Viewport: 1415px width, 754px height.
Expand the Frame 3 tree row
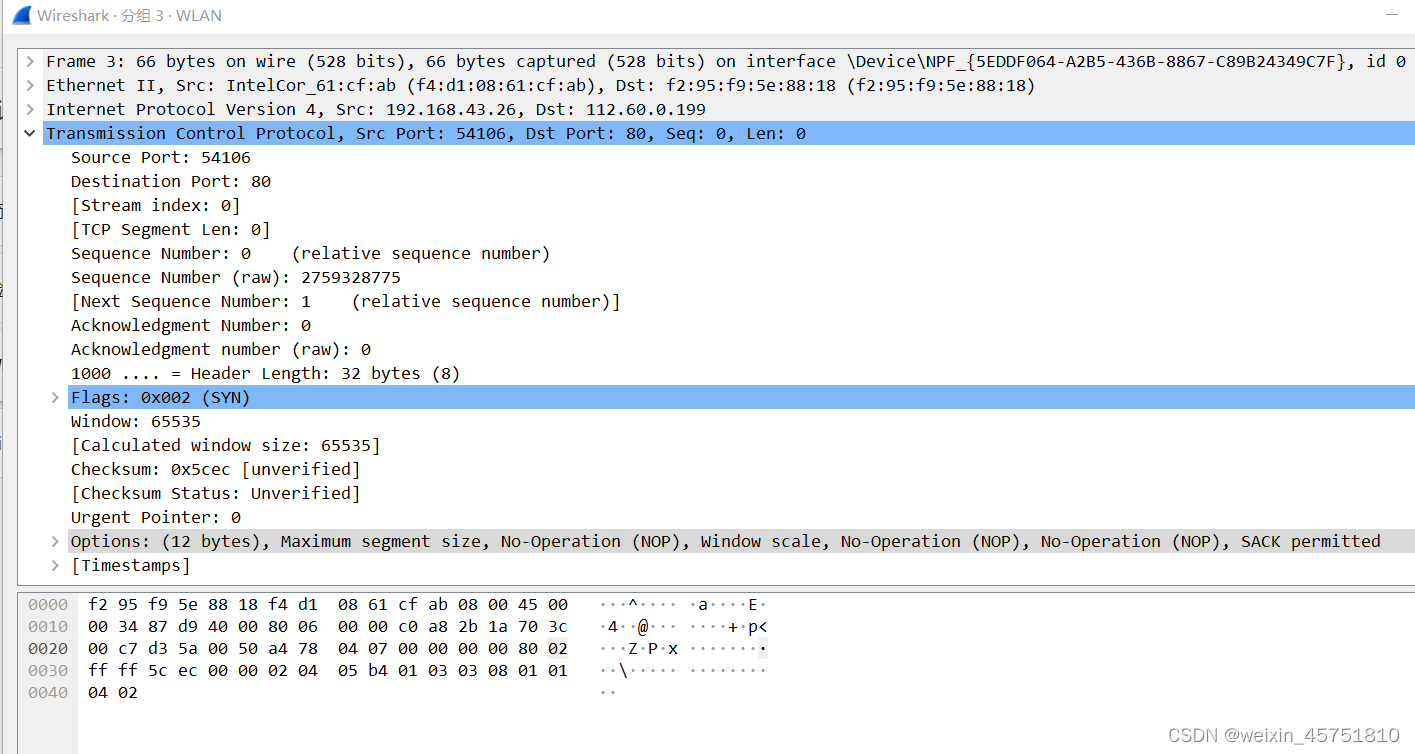30,61
